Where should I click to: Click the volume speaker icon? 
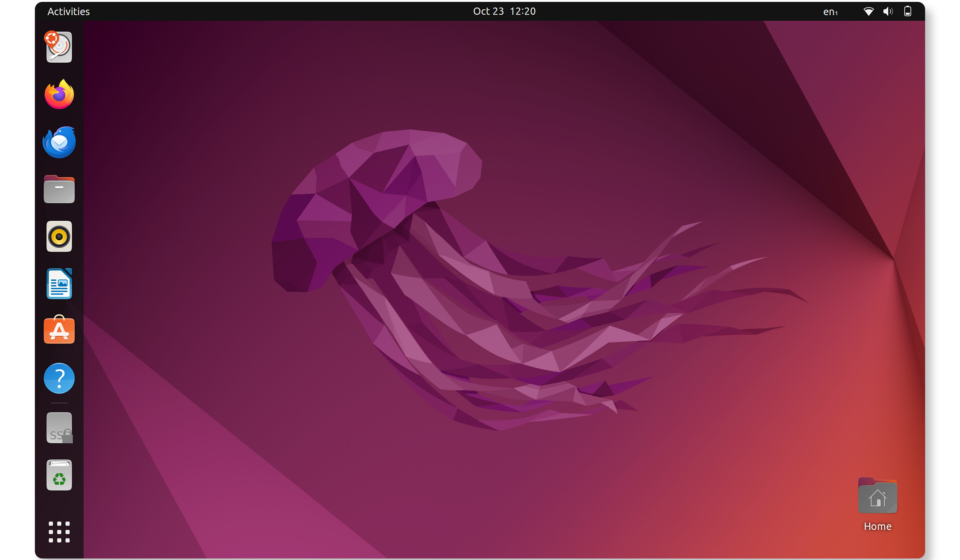[888, 12]
